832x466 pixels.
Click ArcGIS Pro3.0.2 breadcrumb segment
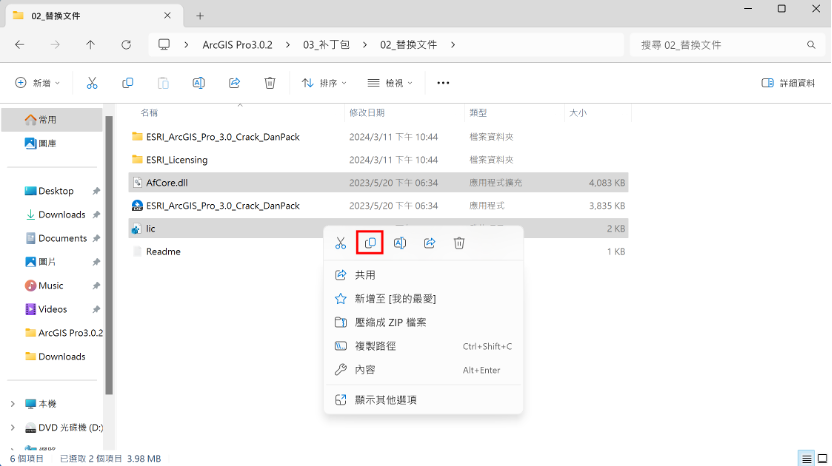click(x=237, y=45)
